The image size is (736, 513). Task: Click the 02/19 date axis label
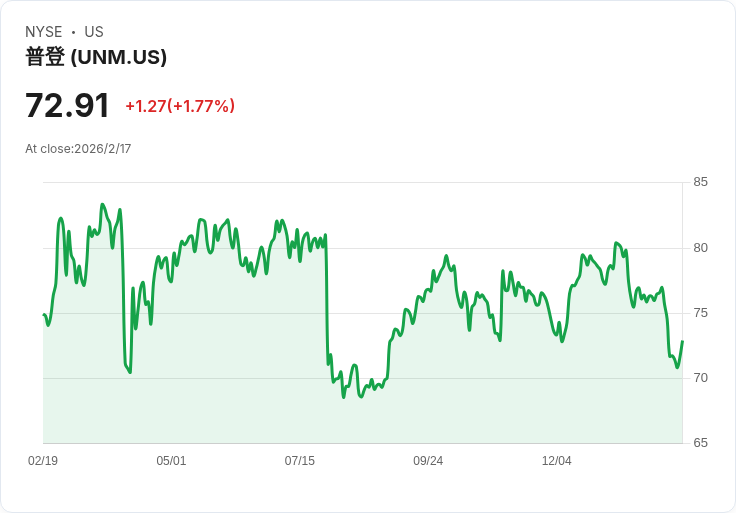pyautogui.click(x=43, y=461)
